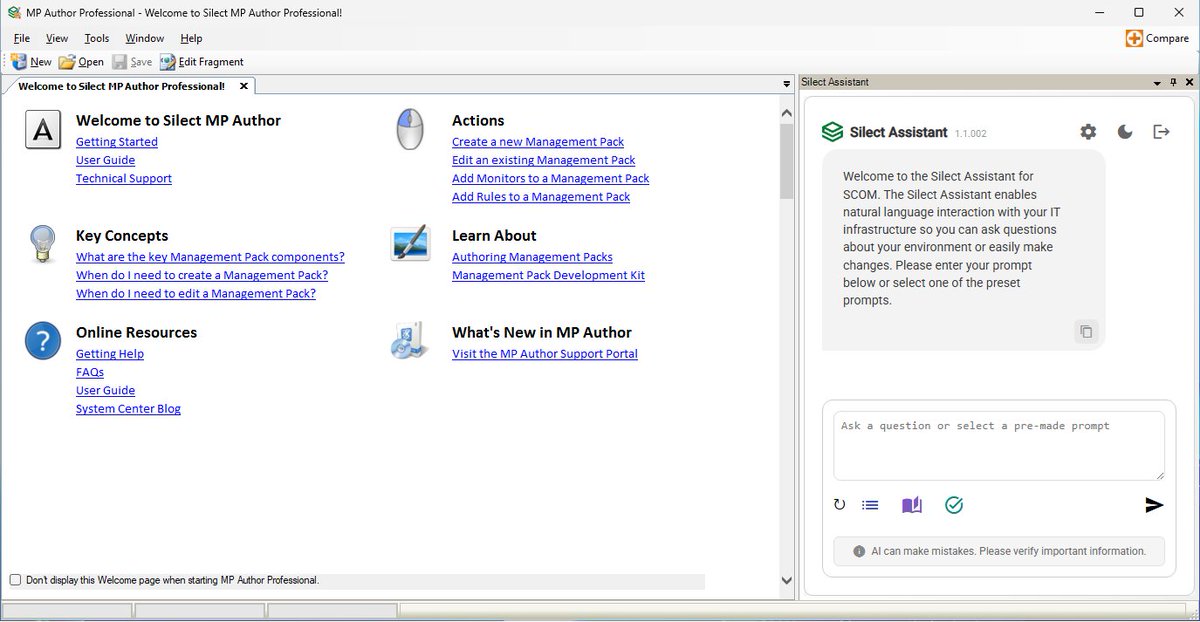
Task: Click the Learn About paintbrush icon
Action: click(410, 243)
